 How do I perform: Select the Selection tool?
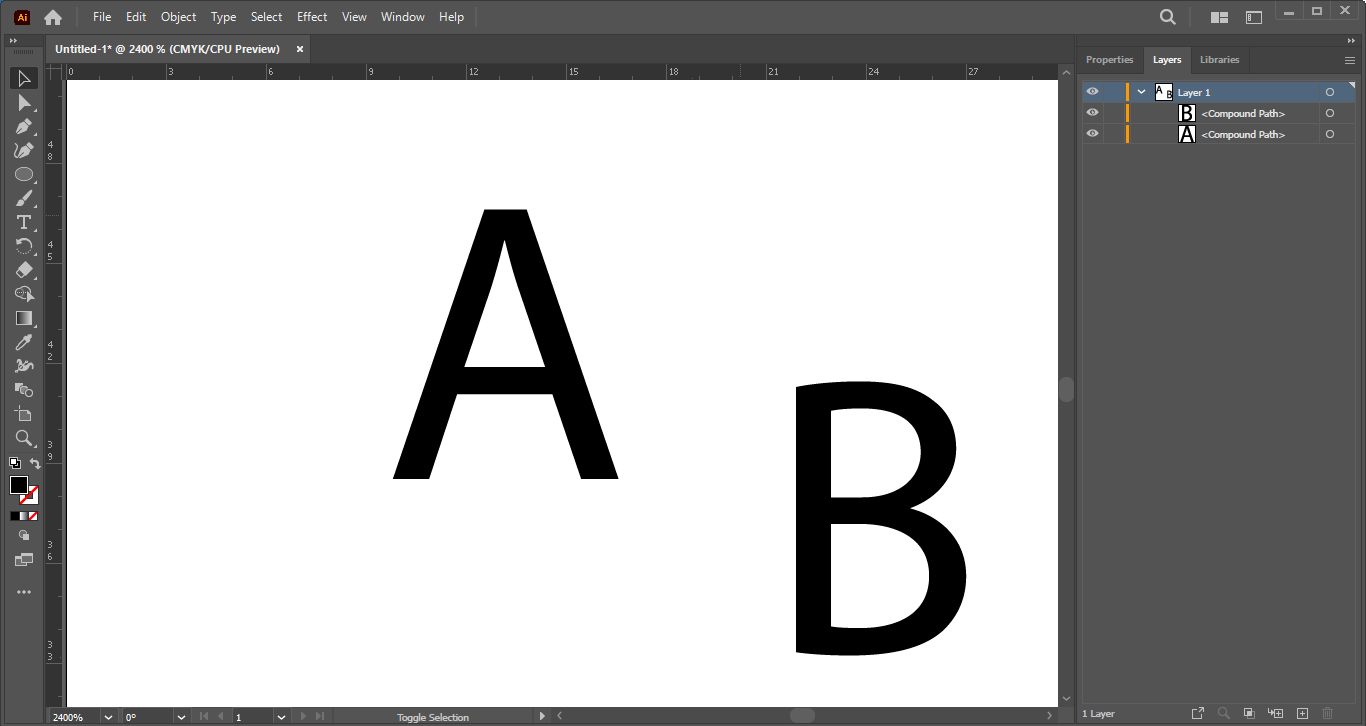point(24,78)
